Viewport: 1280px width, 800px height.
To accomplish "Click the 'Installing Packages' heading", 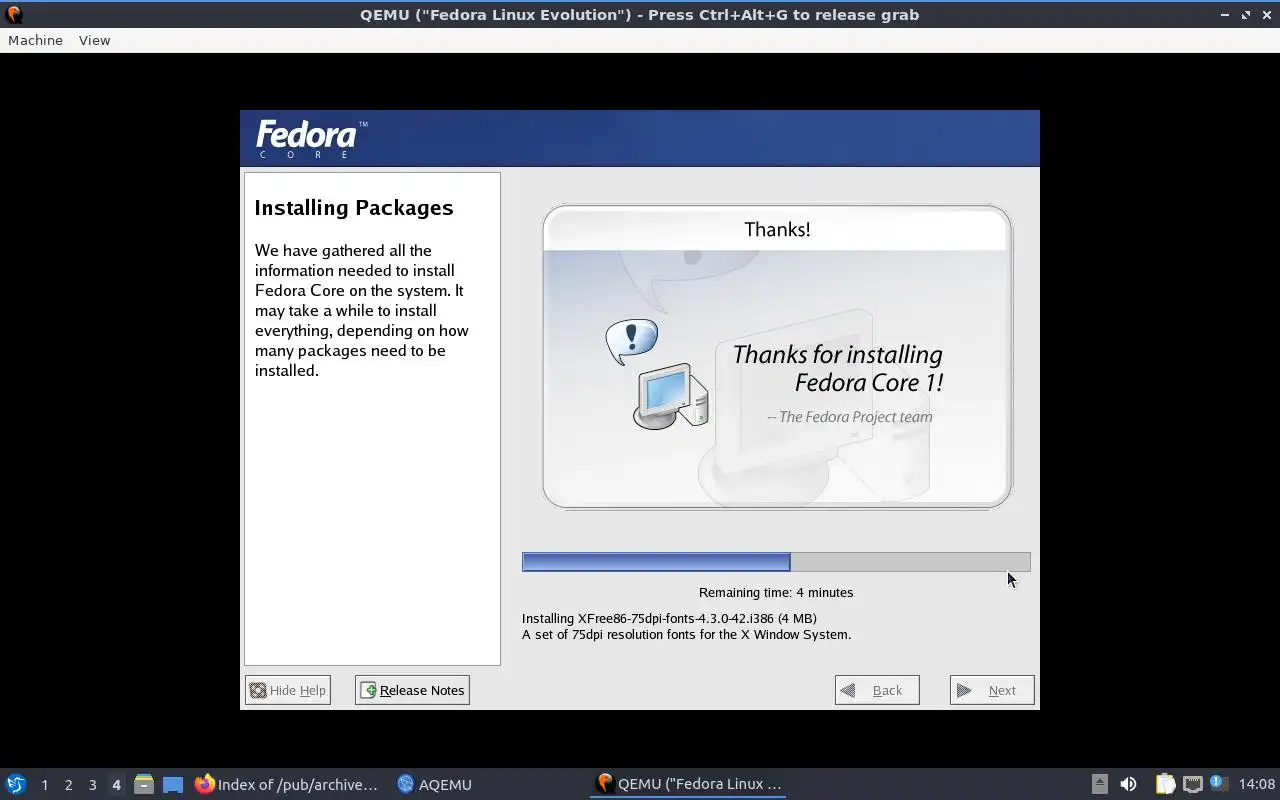I will [x=354, y=207].
